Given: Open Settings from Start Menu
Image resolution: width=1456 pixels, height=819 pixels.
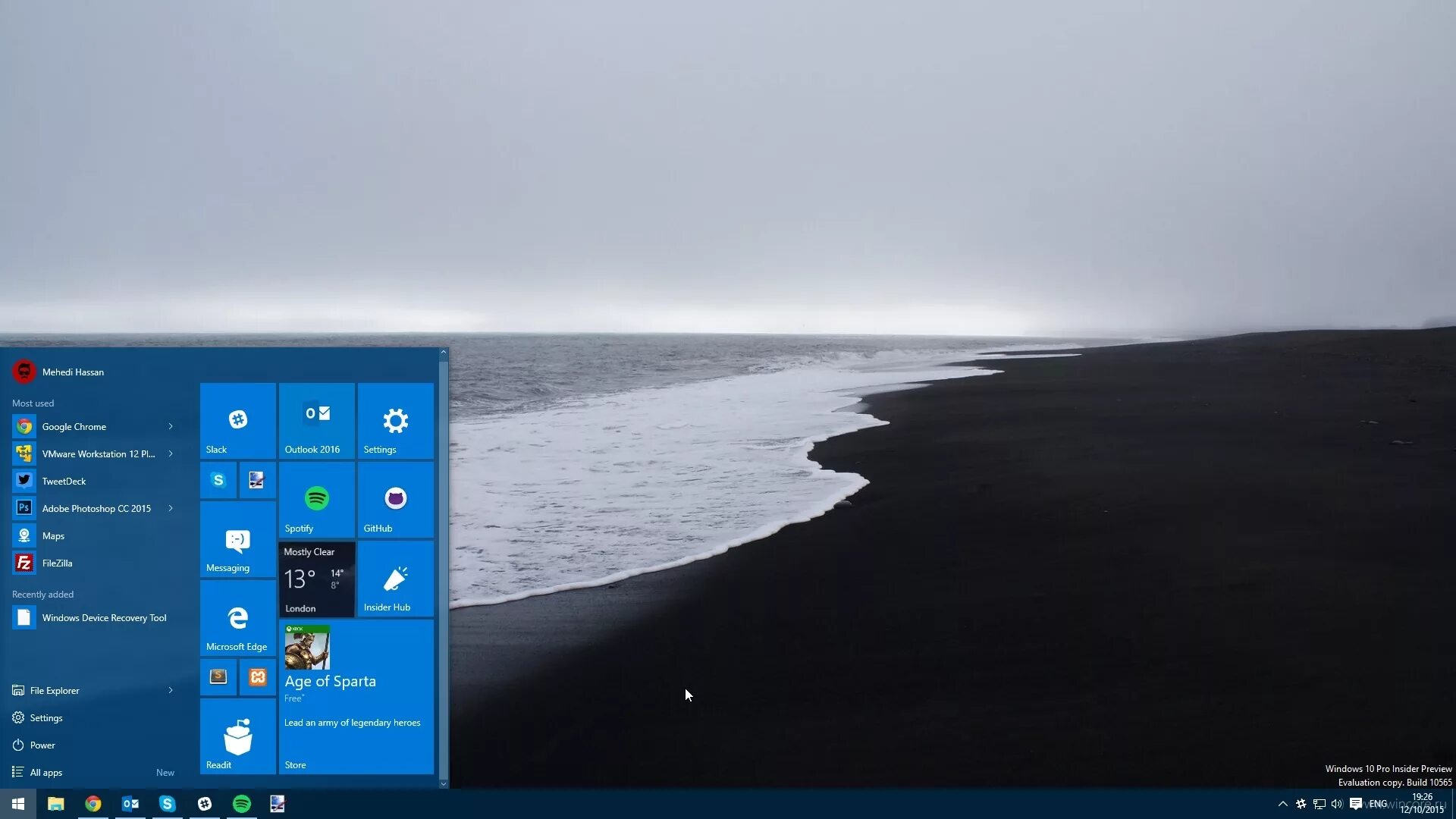Looking at the screenshot, I should tap(395, 420).
